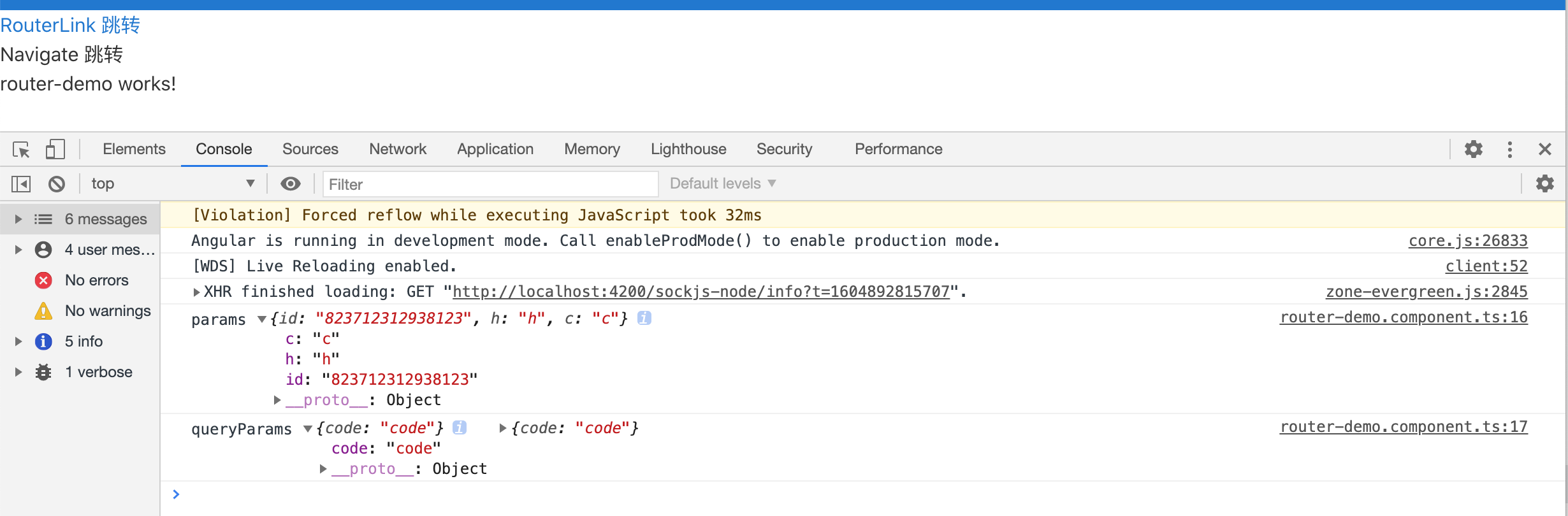Open DevTools settings gear in tab bar
Viewport: 1568px width, 516px height.
pyautogui.click(x=1473, y=149)
